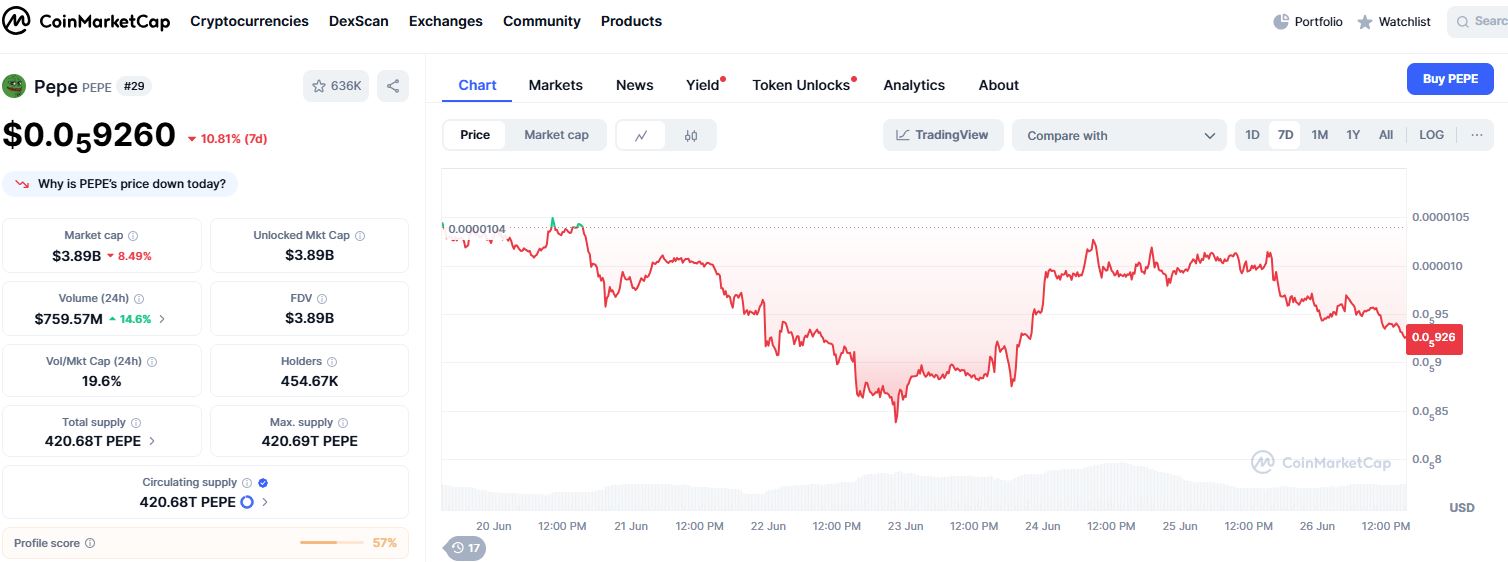The width and height of the screenshot is (1508, 562).
Task: Expand Volume (24h) details chevron
Action: point(163,319)
